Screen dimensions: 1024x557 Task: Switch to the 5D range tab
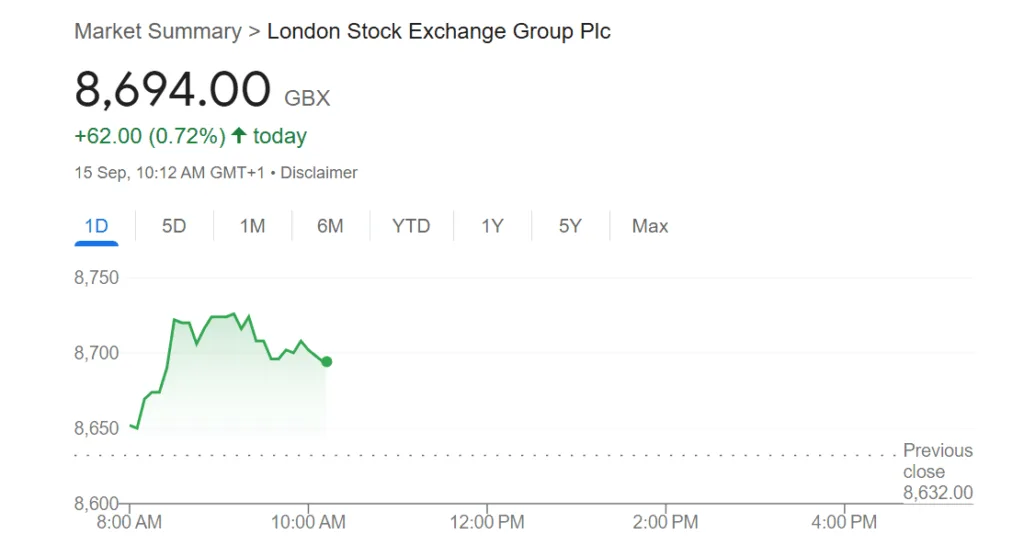click(174, 226)
